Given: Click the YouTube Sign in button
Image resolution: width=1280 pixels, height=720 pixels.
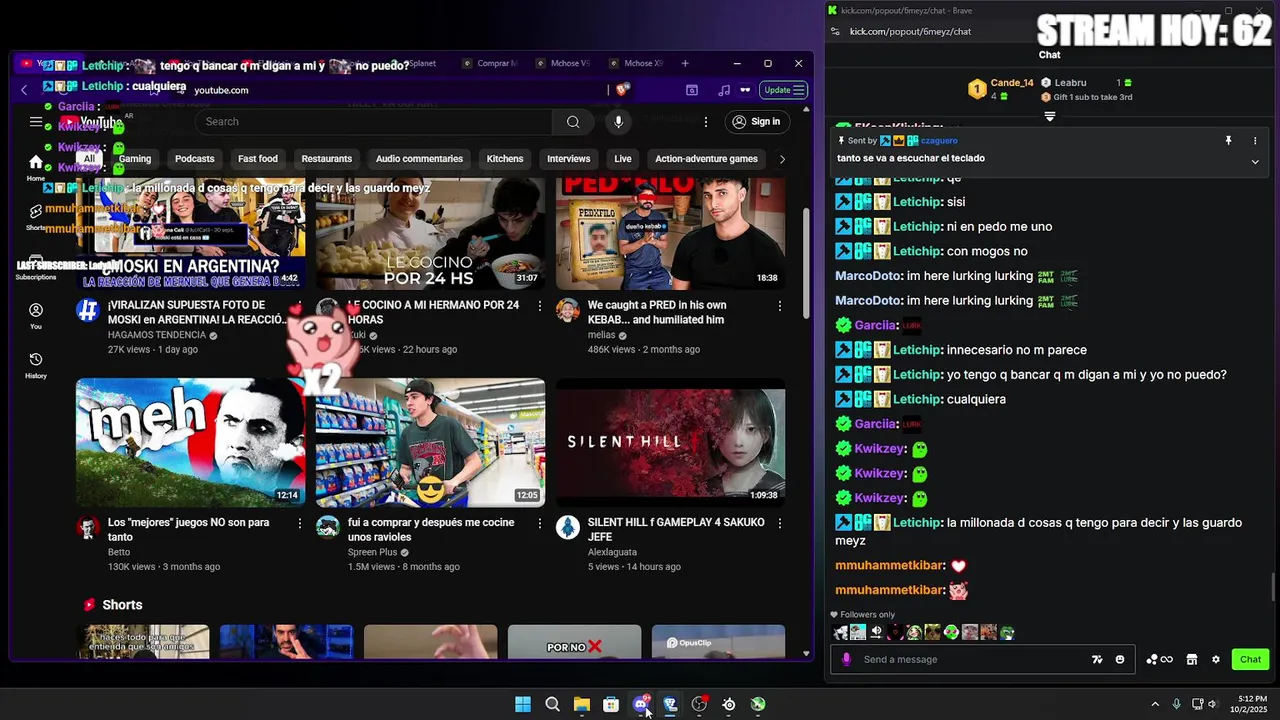Looking at the screenshot, I should 756,122.
